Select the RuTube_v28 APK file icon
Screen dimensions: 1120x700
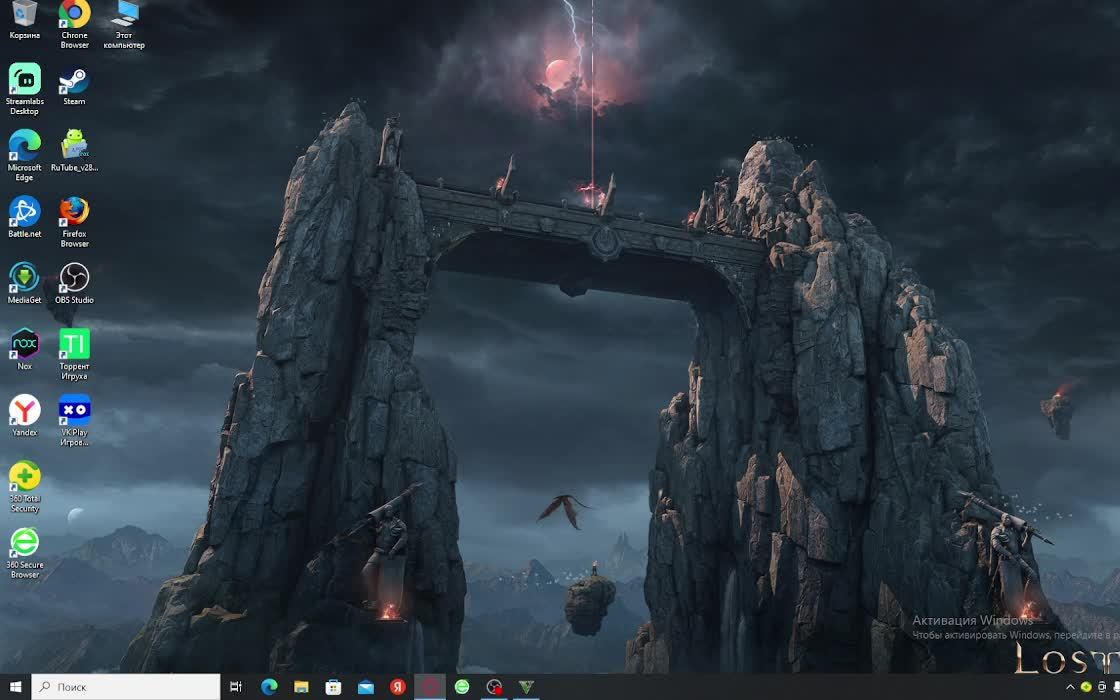coord(74,151)
